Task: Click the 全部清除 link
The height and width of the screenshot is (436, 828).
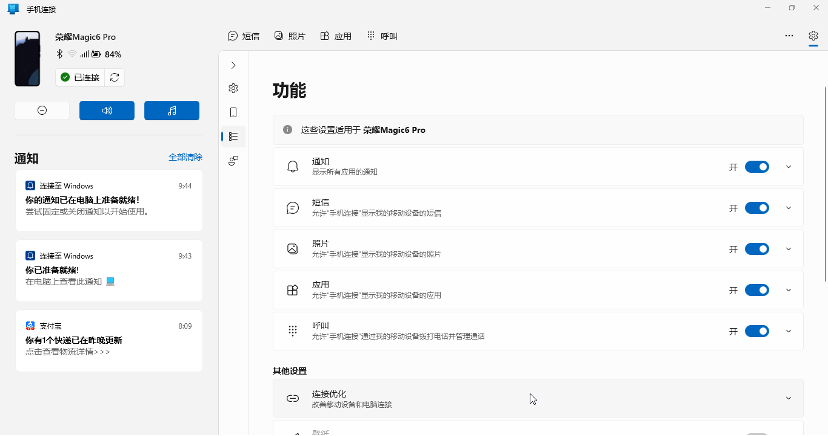Action: [185, 157]
